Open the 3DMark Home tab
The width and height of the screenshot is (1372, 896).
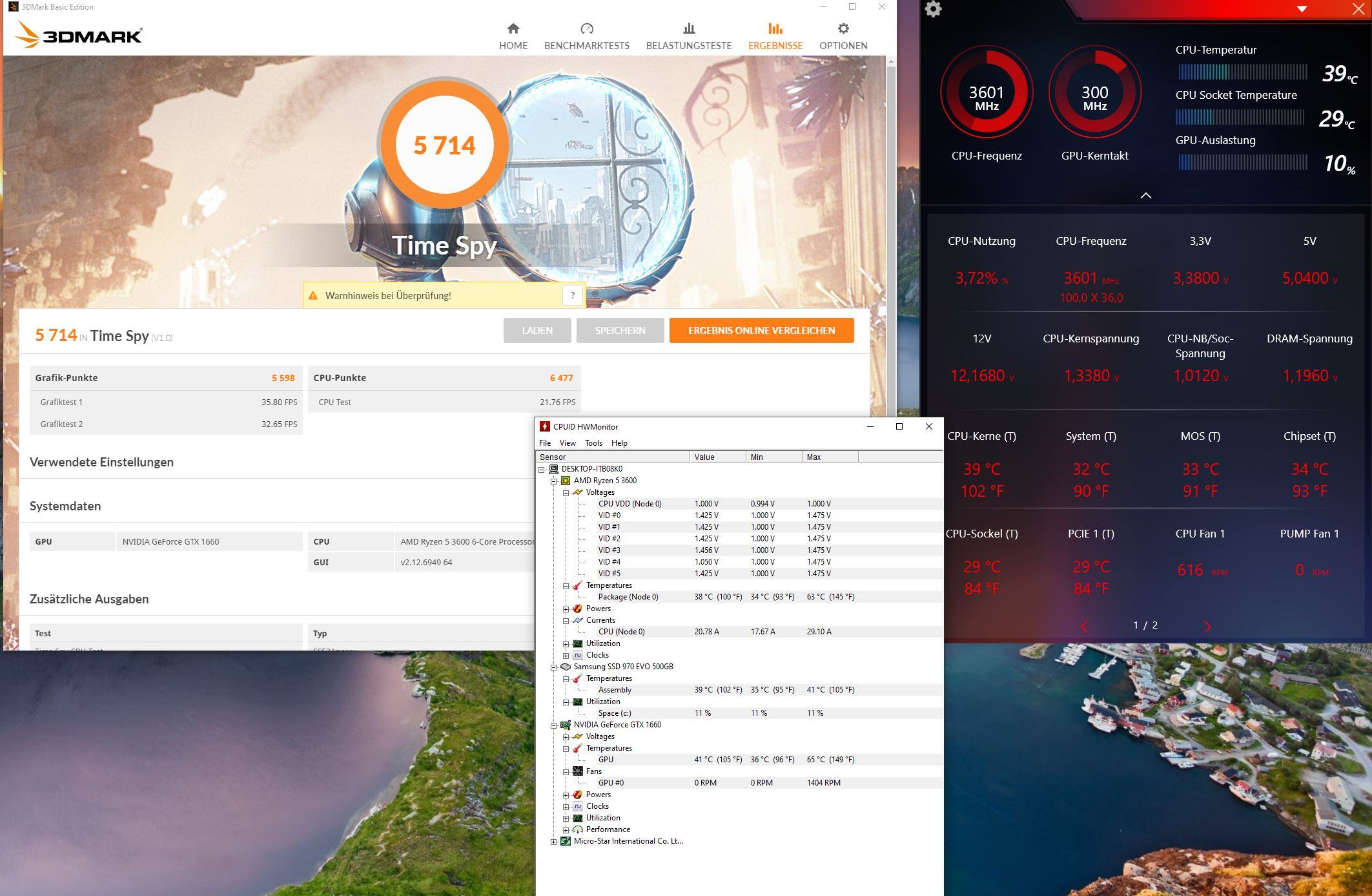513,36
